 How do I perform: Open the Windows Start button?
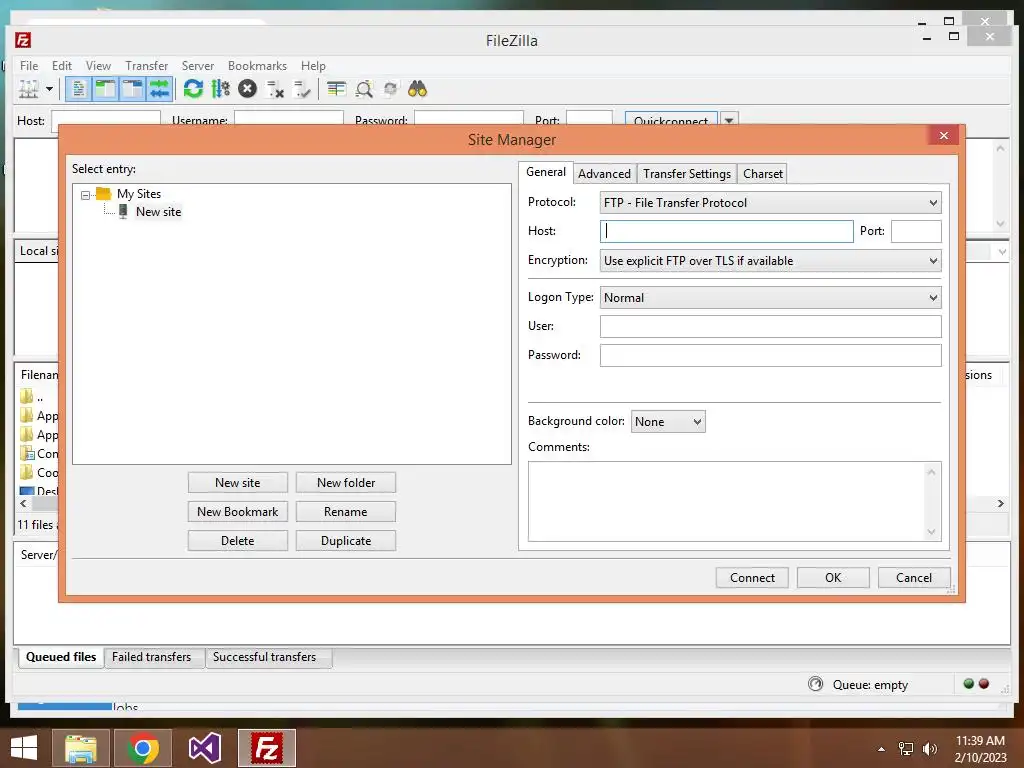pyautogui.click(x=24, y=748)
